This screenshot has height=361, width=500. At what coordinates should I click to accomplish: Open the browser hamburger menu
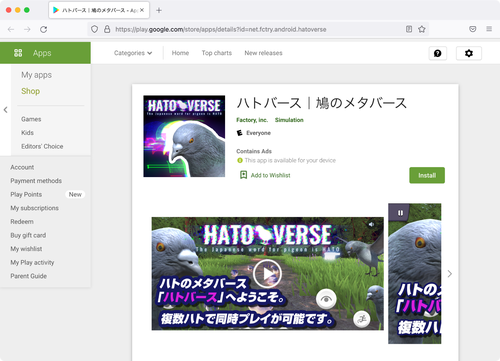(x=489, y=29)
